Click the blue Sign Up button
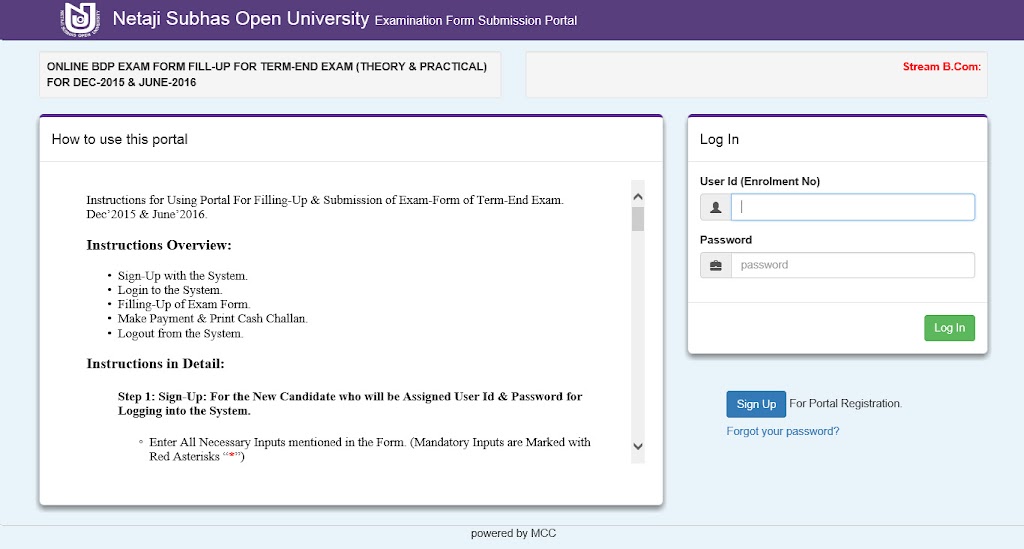This screenshot has width=1024, height=549. [x=756, y=404]
